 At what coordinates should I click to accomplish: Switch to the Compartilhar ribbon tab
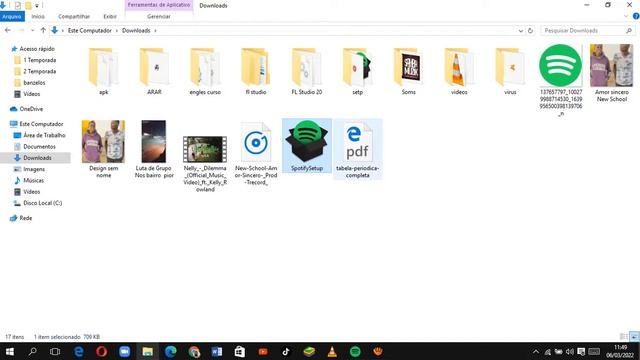[74, 16]
